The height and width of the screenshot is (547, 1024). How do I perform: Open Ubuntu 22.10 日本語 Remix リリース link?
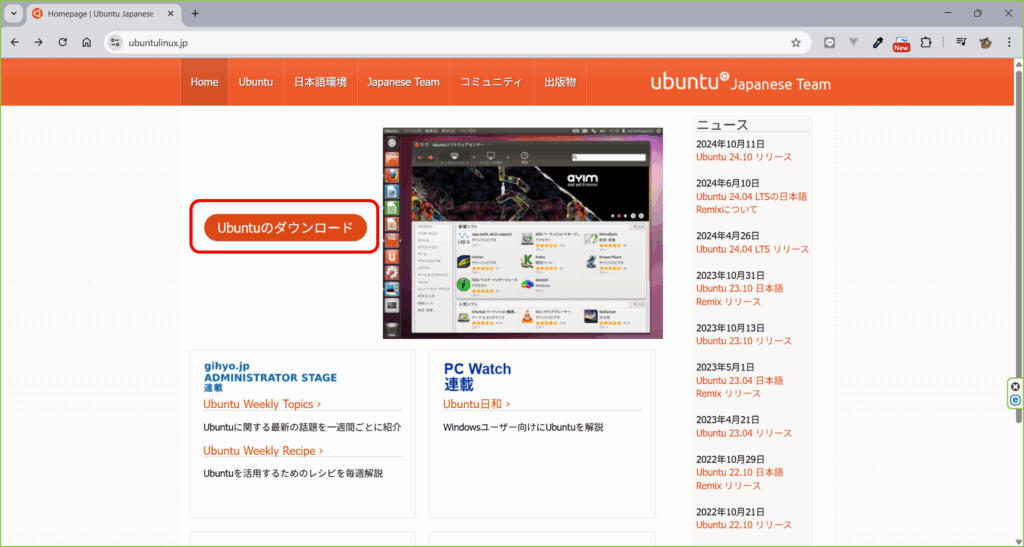point(739,479)
